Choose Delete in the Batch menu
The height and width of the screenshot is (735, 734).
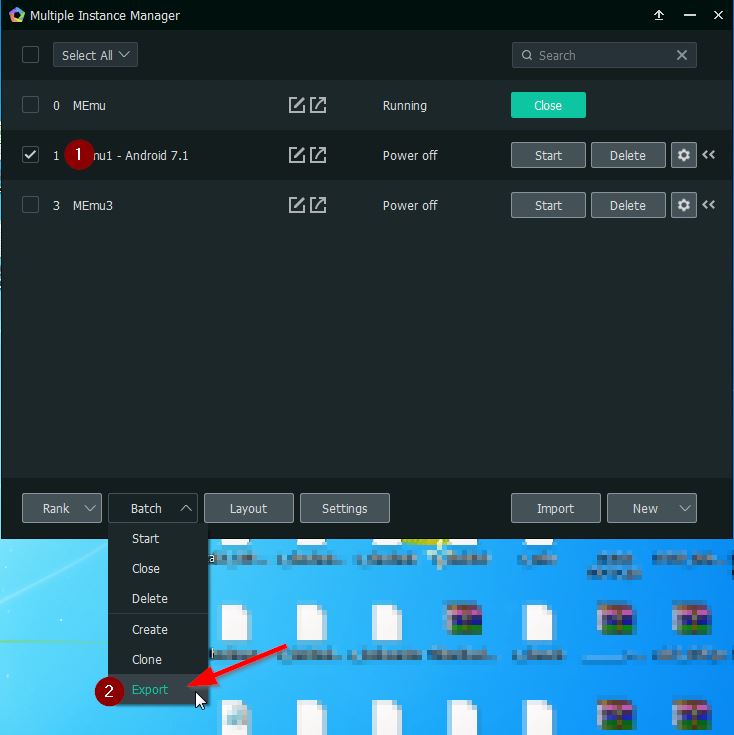click(x=158, y=599)
